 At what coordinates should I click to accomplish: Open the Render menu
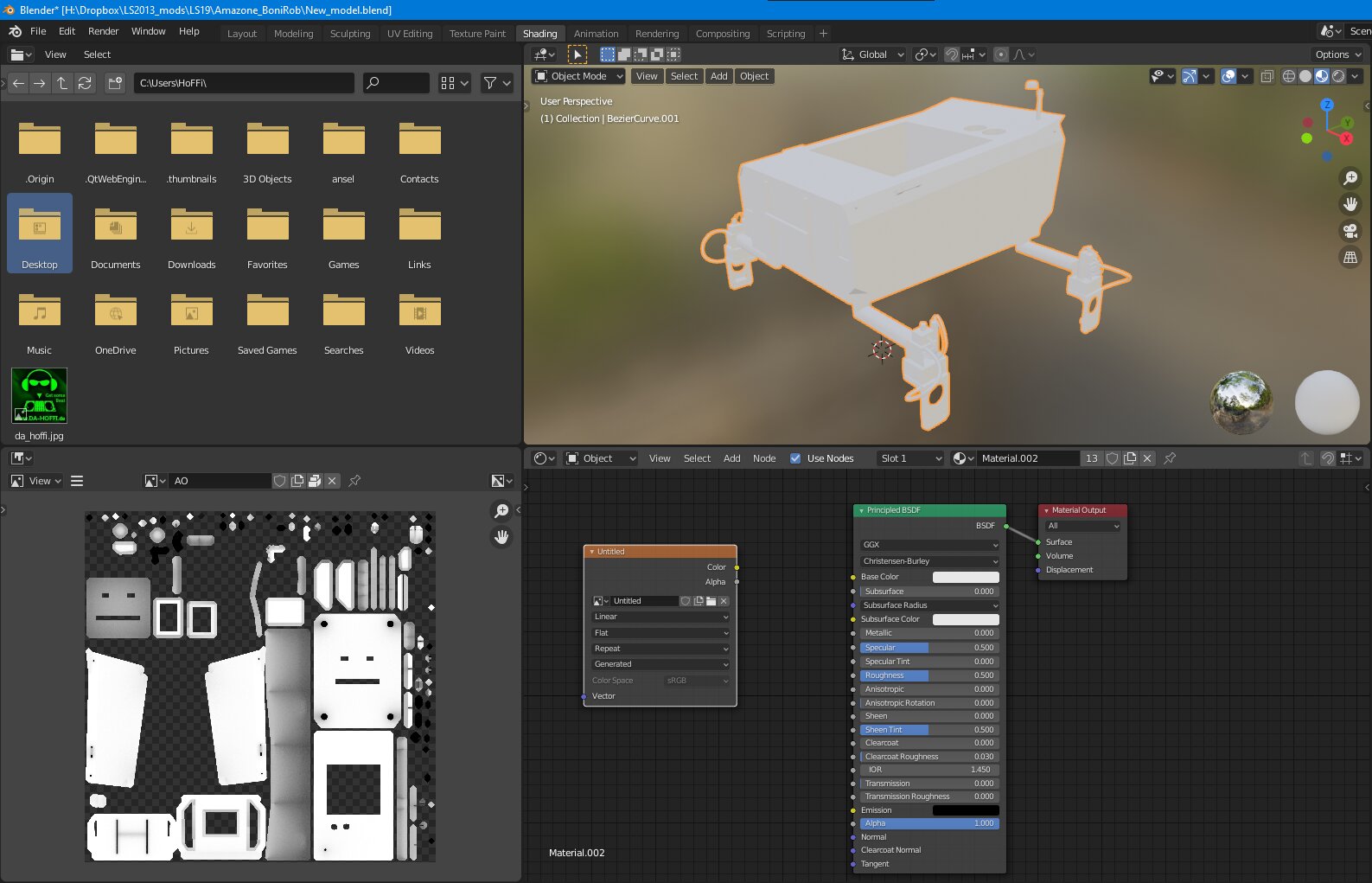point(103,31)
